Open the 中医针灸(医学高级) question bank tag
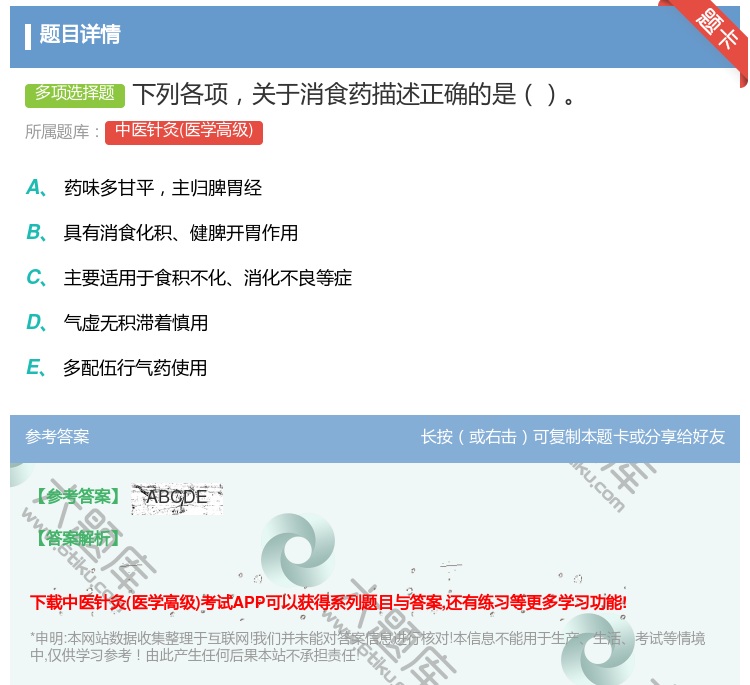This screenshot has width=750, height=685. pyautogui.click(x=184, y=132)
